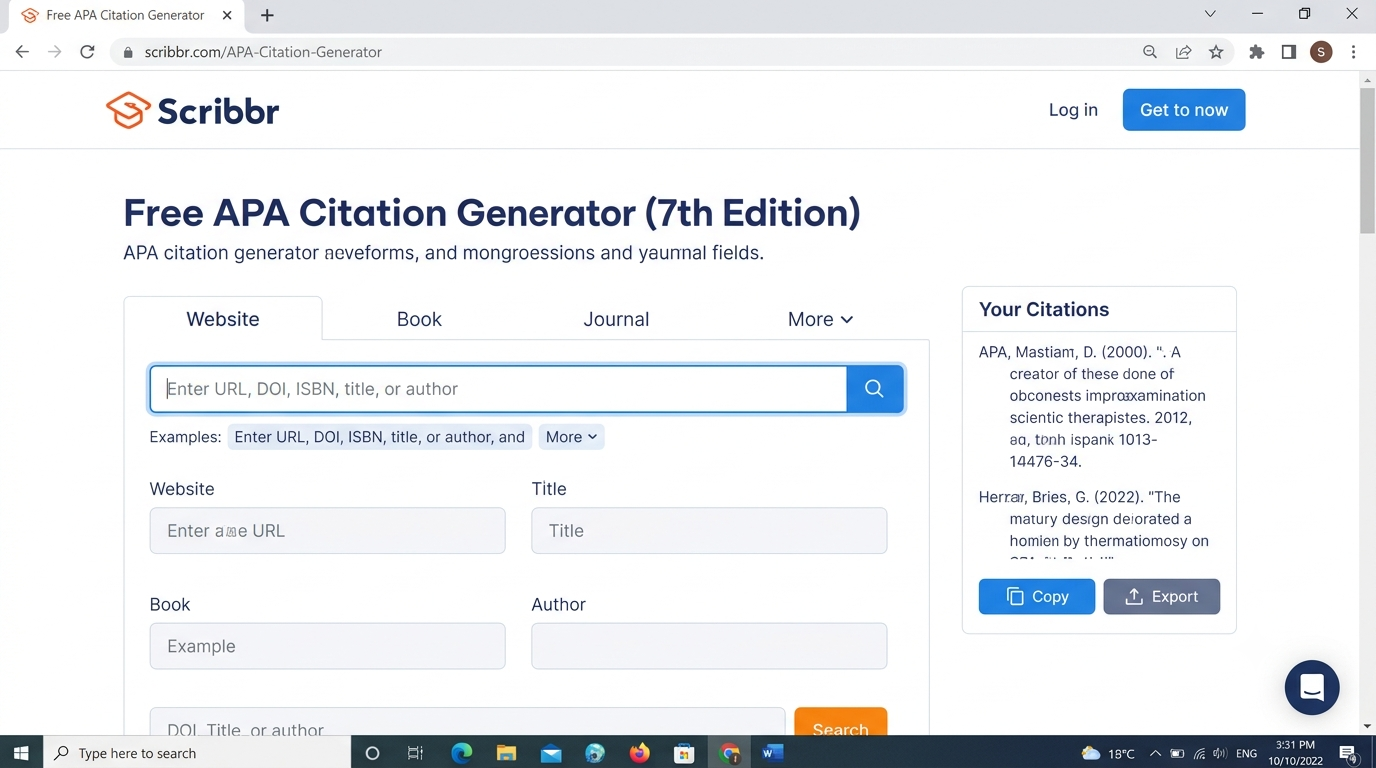This screenshot has height=768, width=1376.
Task: Click the Get to now button
Action: point(1184,110)
